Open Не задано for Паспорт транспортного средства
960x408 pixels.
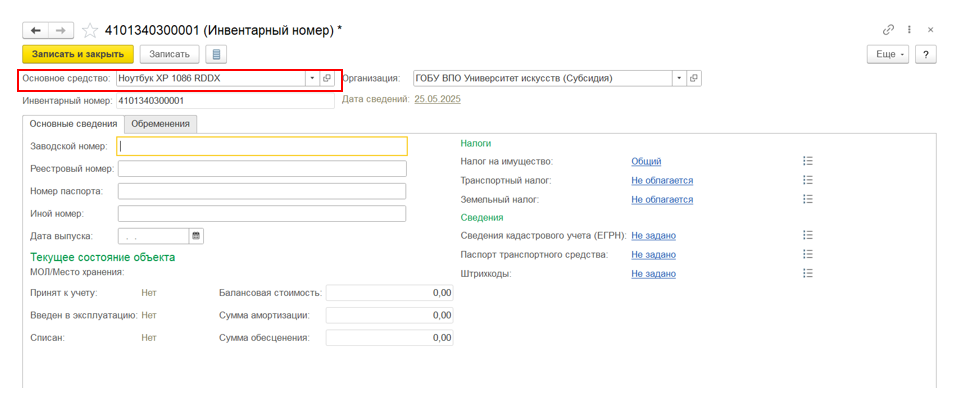[x=653, y=255]
